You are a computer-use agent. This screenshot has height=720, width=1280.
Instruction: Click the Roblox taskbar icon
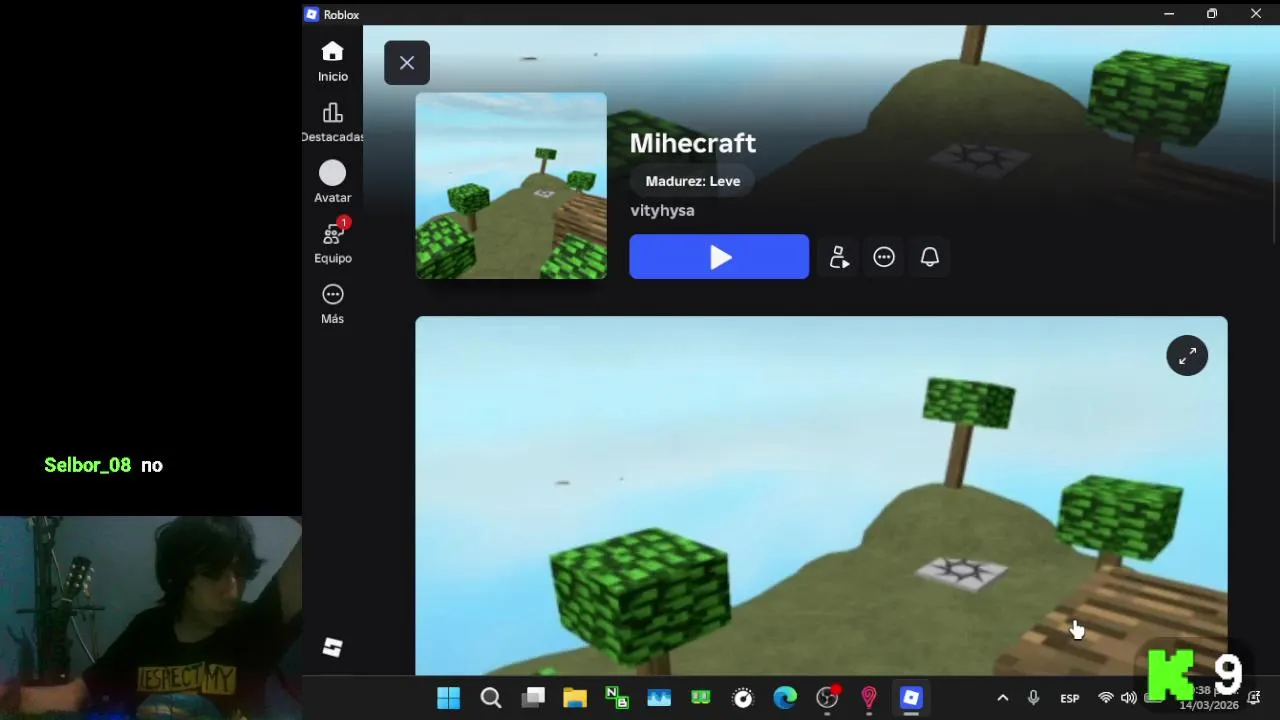click(911, 698)
